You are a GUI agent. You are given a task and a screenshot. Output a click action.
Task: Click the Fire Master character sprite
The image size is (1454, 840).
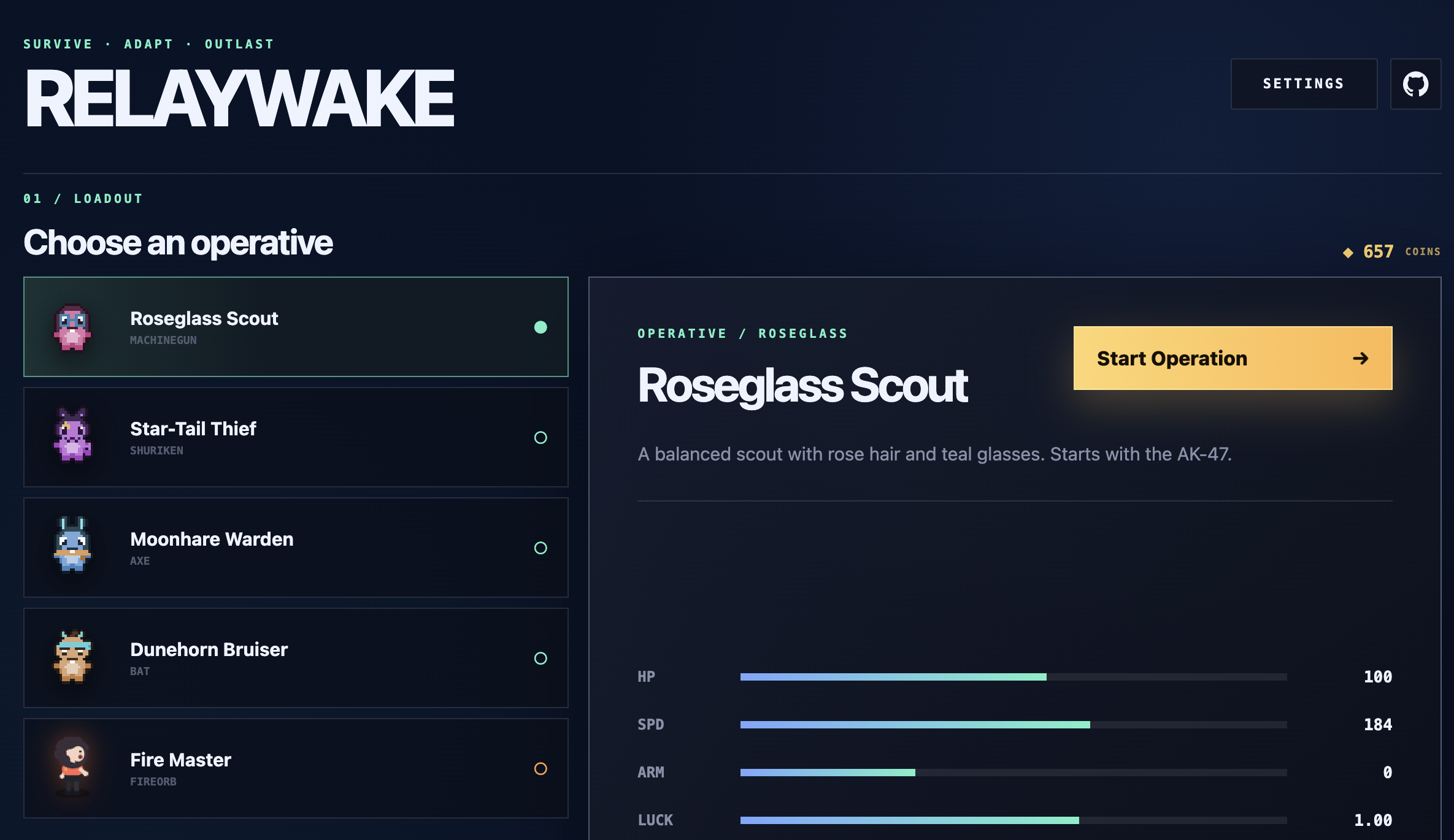click(72, 766)
